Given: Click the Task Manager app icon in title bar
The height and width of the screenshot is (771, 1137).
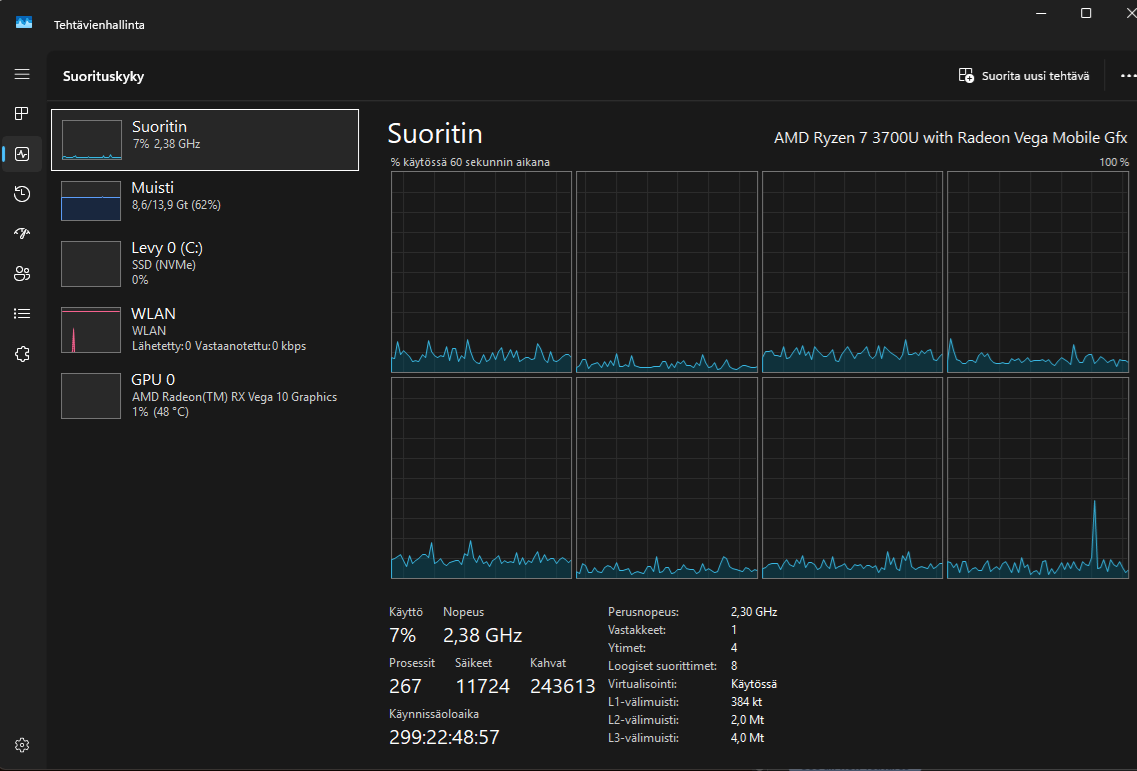Looking at the screenshot, I should point(24,24).
